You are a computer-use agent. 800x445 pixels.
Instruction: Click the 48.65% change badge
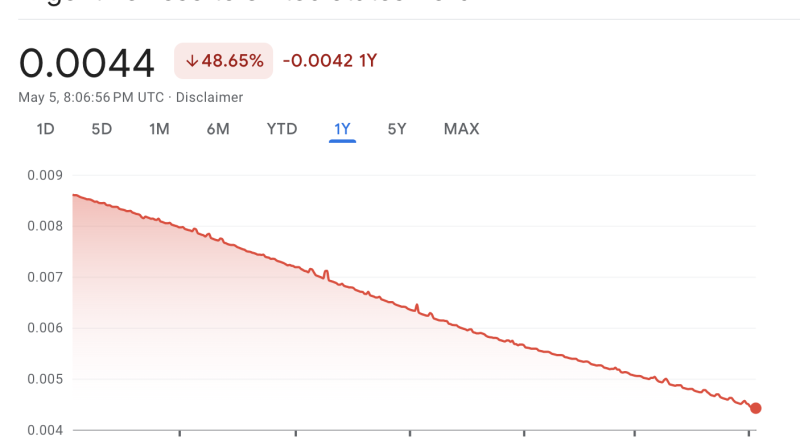223,61
